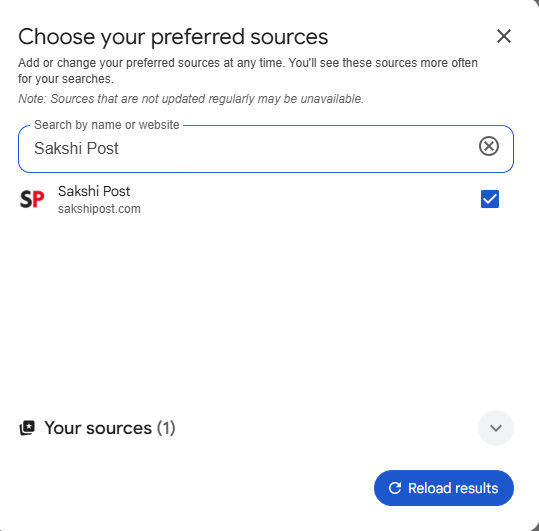The height and width of the screenshot is (531, 539).
Task: Click the Reload results button
Action: pyautogui.click(x=444, y=488)
